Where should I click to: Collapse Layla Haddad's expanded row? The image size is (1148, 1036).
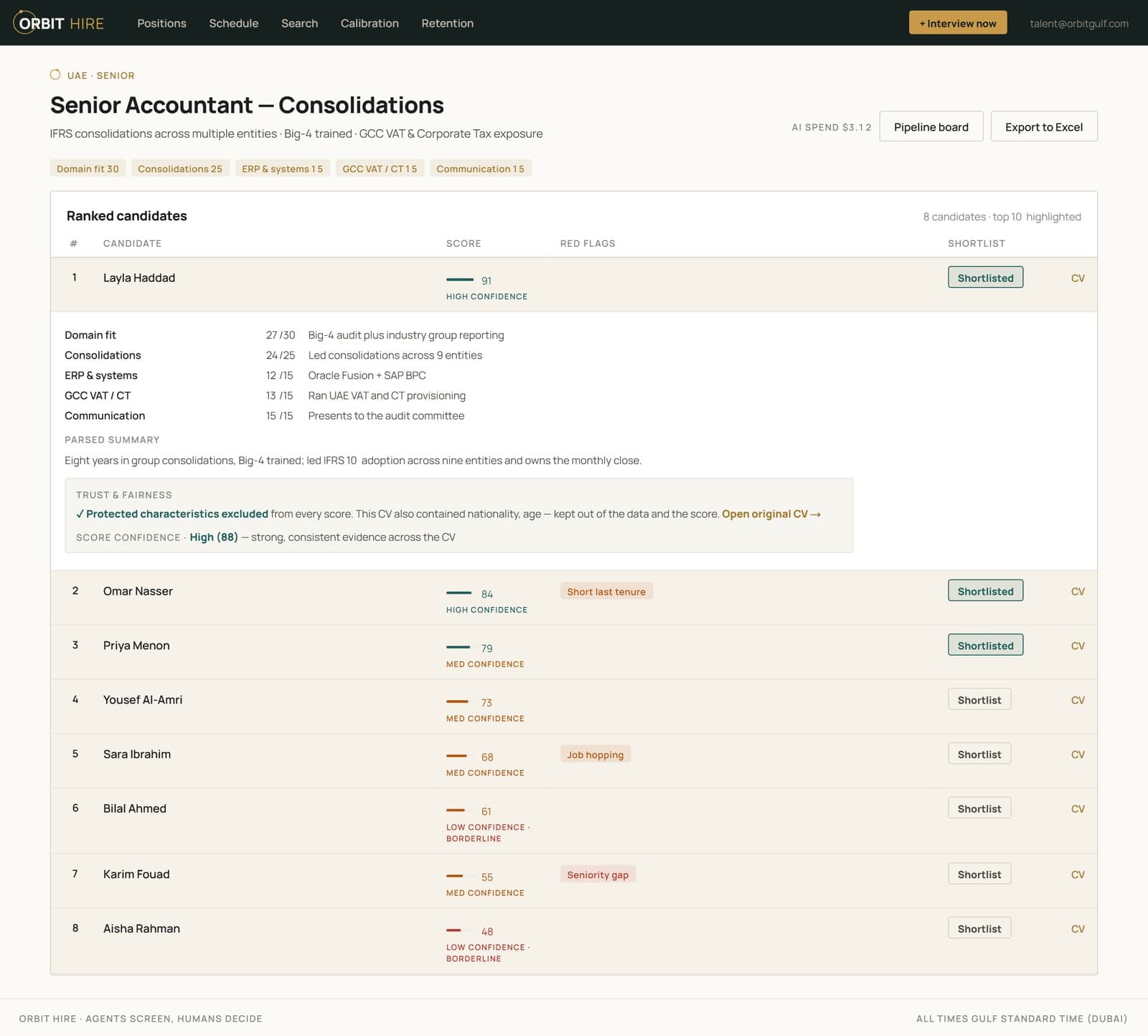pos(573,285)
